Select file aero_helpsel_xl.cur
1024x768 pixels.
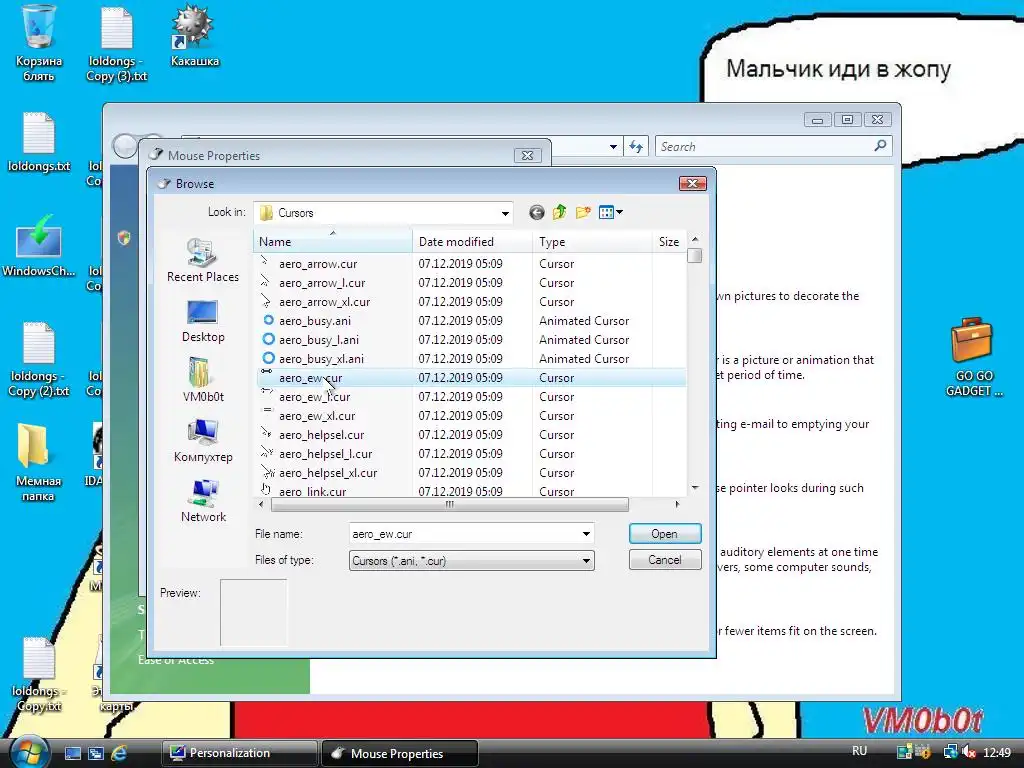point(328,472)
